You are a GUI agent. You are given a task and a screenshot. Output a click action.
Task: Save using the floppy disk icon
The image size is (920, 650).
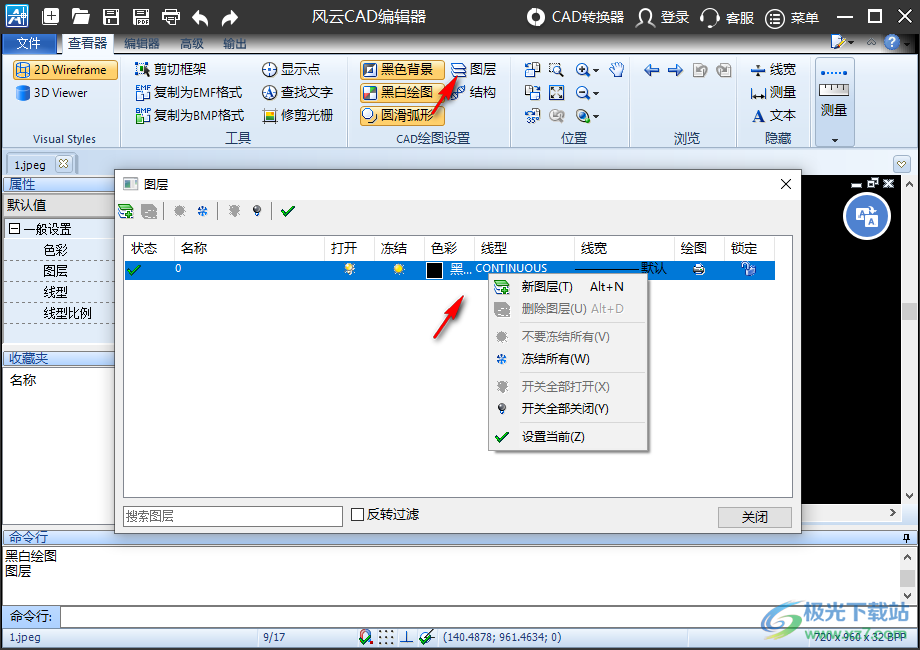[x=111, y=16]
